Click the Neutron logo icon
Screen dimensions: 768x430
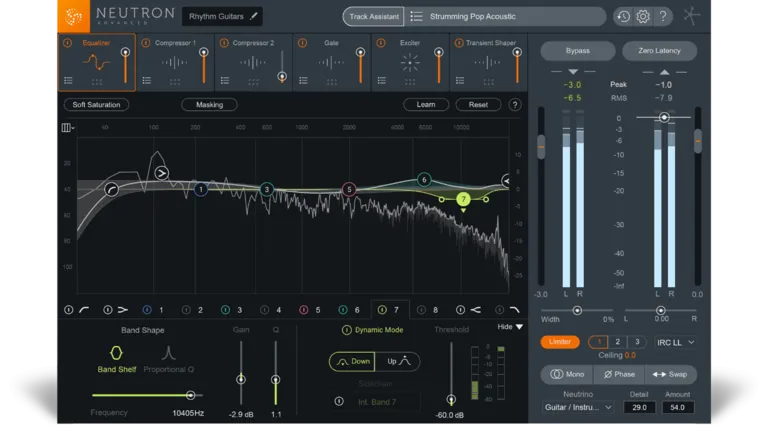point(73,16)
